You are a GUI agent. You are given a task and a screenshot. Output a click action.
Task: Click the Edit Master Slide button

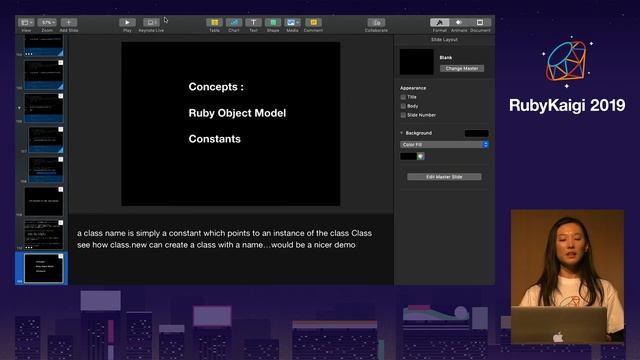coord(444,177)
